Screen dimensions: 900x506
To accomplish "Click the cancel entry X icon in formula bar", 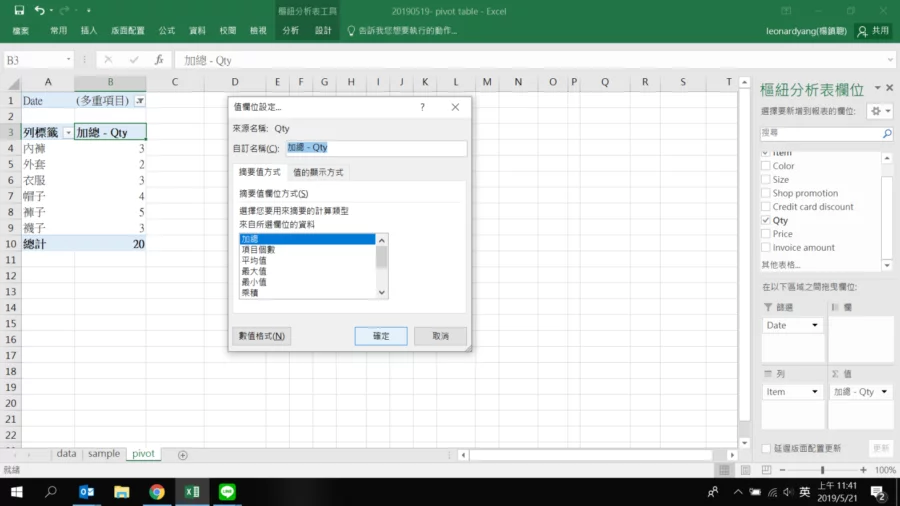I will pyautogui.click(x=108, y=60).
